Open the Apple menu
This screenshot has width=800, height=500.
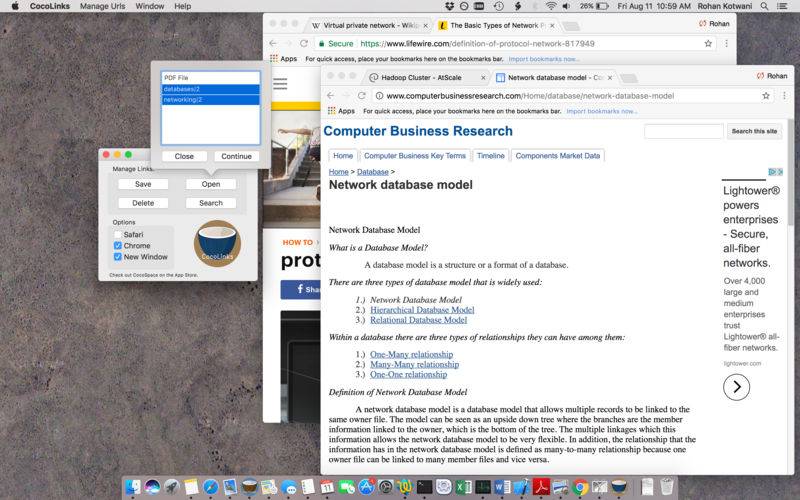point(15,6)
